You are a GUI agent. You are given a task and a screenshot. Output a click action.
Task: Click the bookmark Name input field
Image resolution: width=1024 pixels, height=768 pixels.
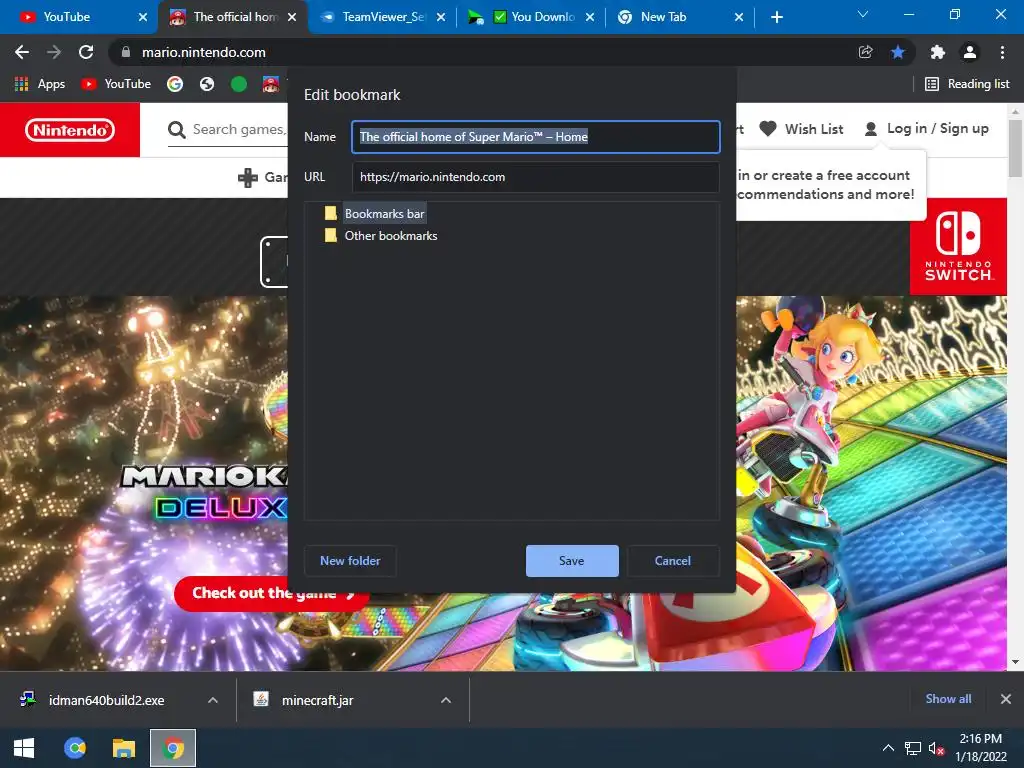[536, 136]
